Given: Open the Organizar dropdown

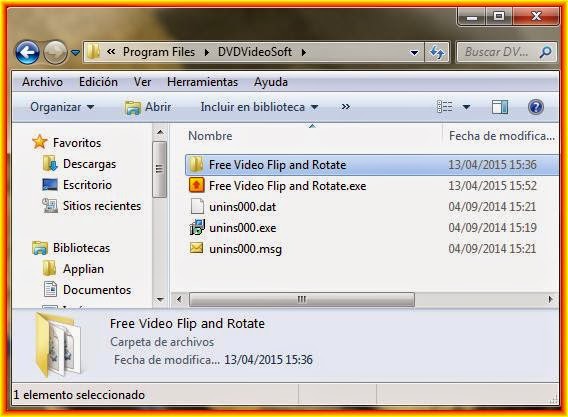Looking at the screenshot, I should (x=62, y=107).
